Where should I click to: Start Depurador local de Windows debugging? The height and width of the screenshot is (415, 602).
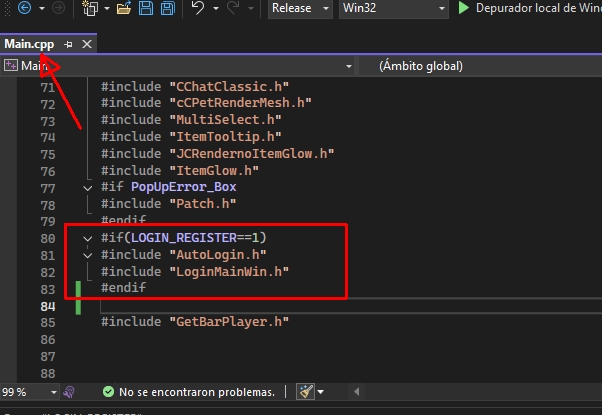[x=529, y=8]
